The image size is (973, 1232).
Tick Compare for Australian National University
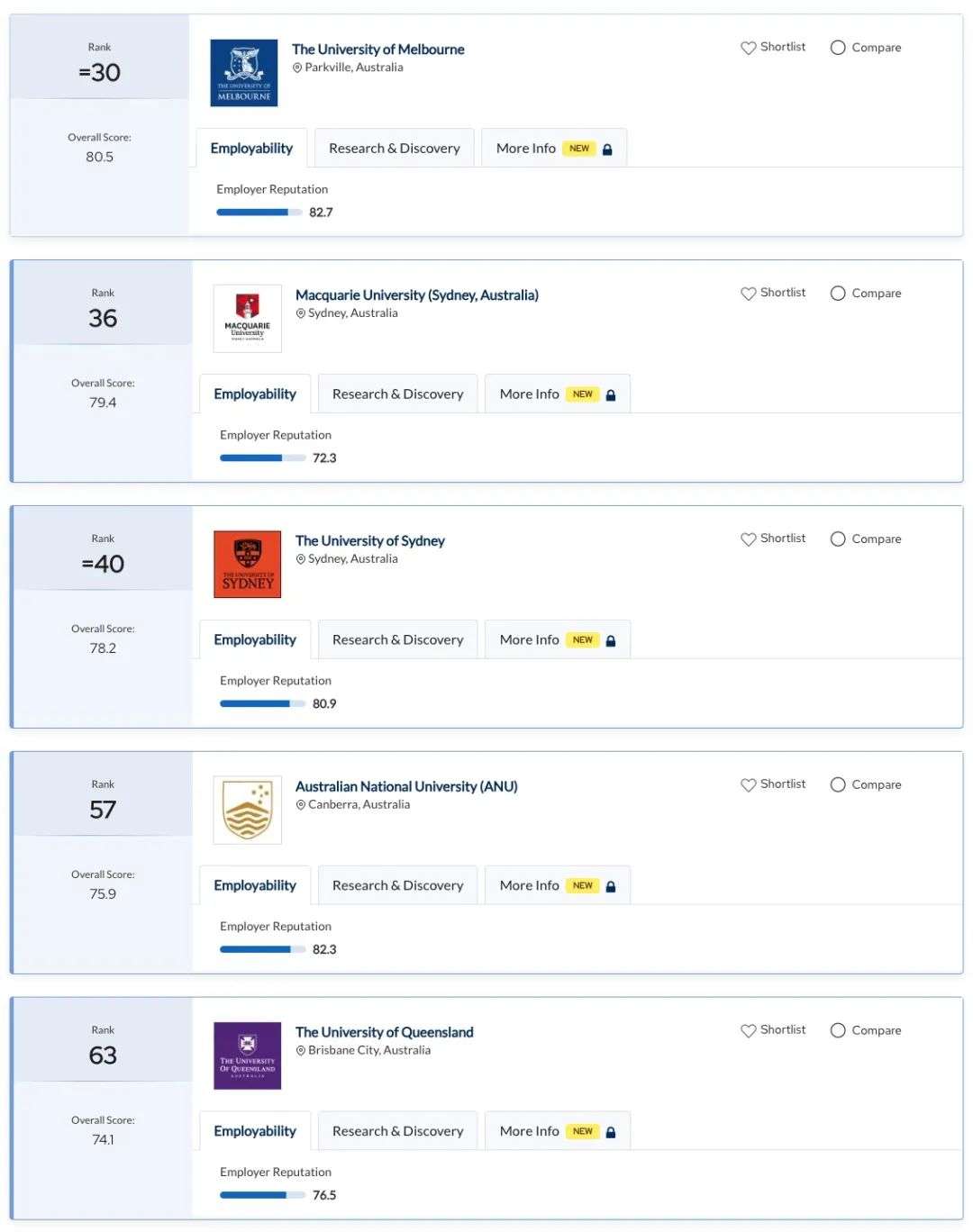click(x=838, y=784)
